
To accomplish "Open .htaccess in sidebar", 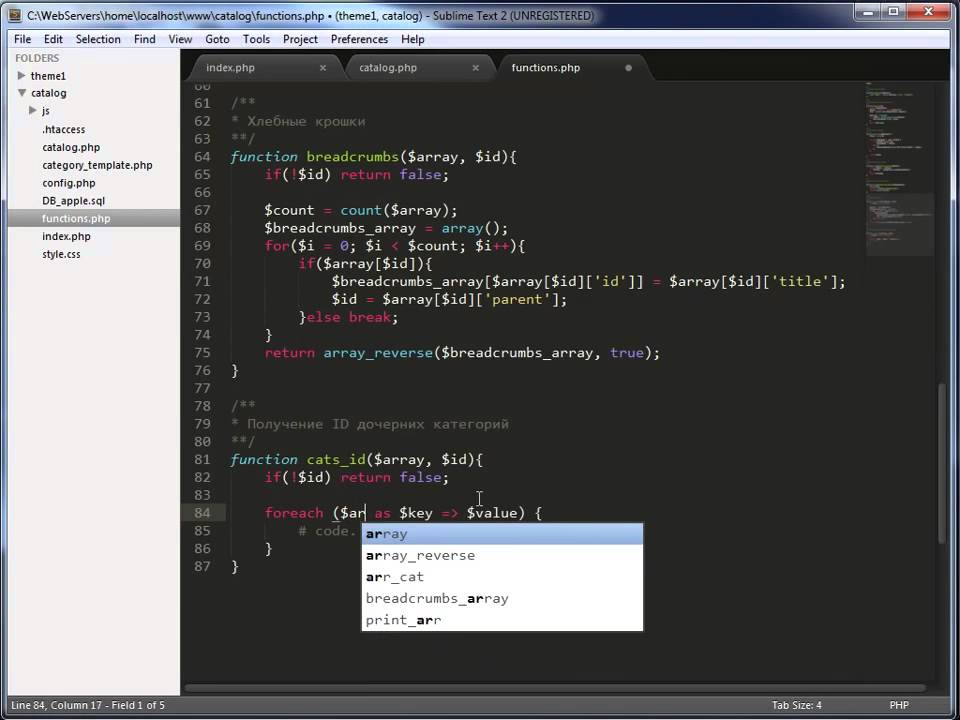I will 64,129.
